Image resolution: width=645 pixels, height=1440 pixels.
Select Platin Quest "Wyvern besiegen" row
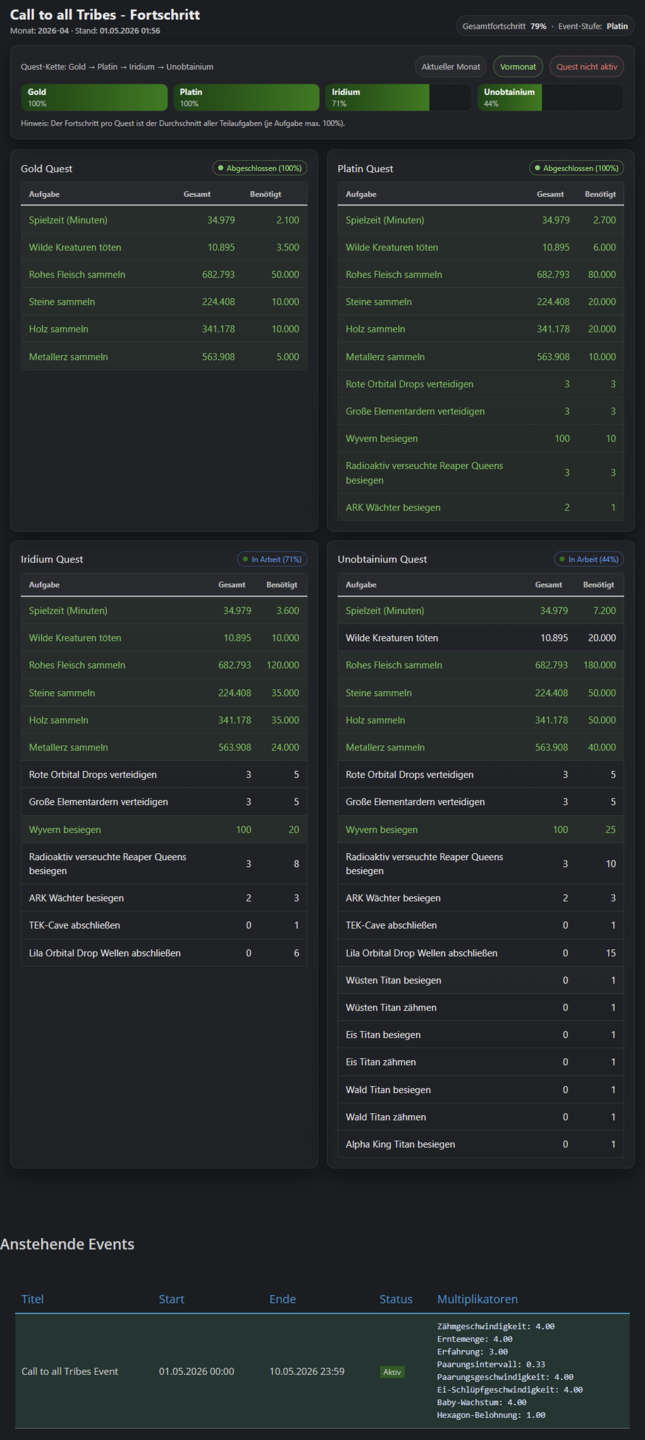[x=481, y=439]
